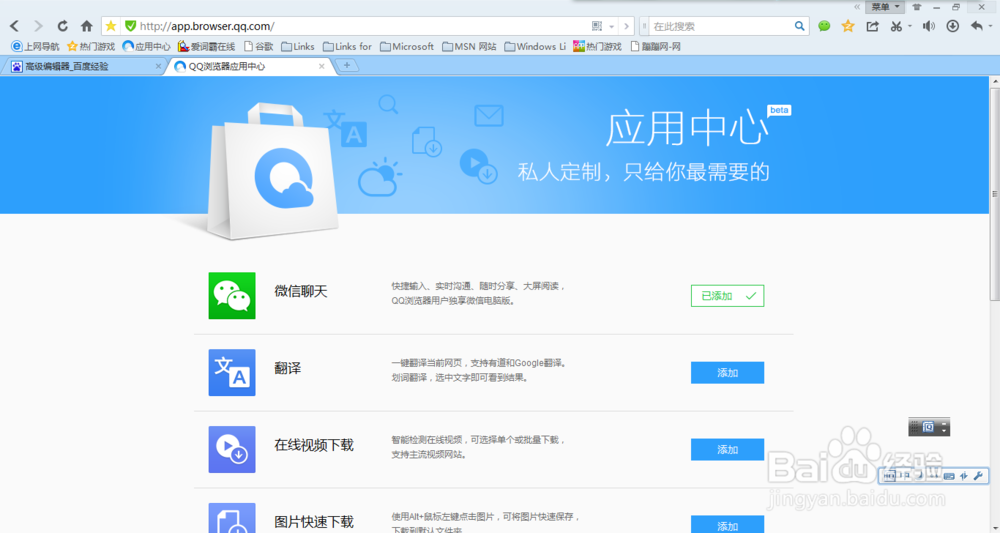Open the download manager icon
Screen dimensions: 1000x533
click(953, 26)
